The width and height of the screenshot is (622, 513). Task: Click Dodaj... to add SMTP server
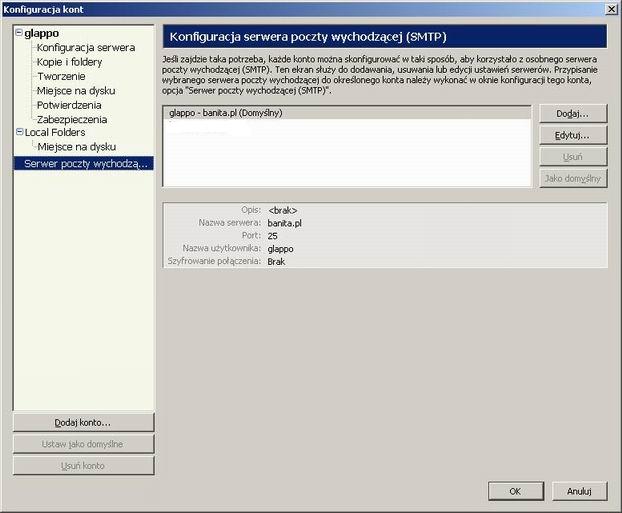(x=572, y=114)
